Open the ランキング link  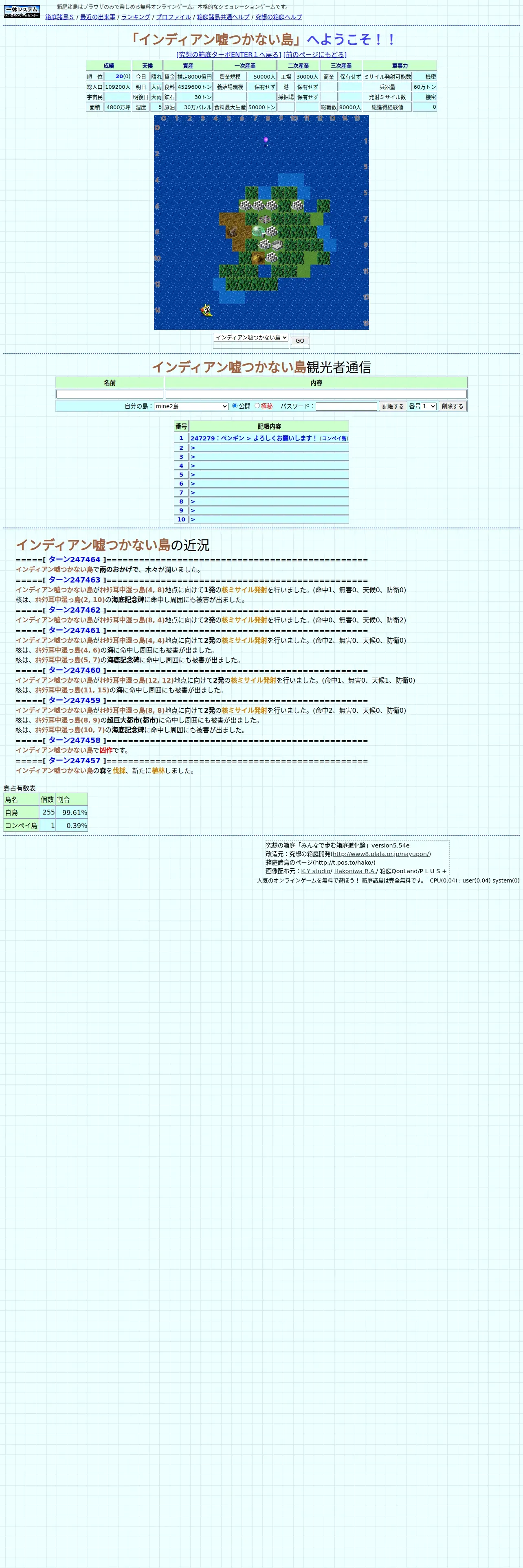[135, 17]
